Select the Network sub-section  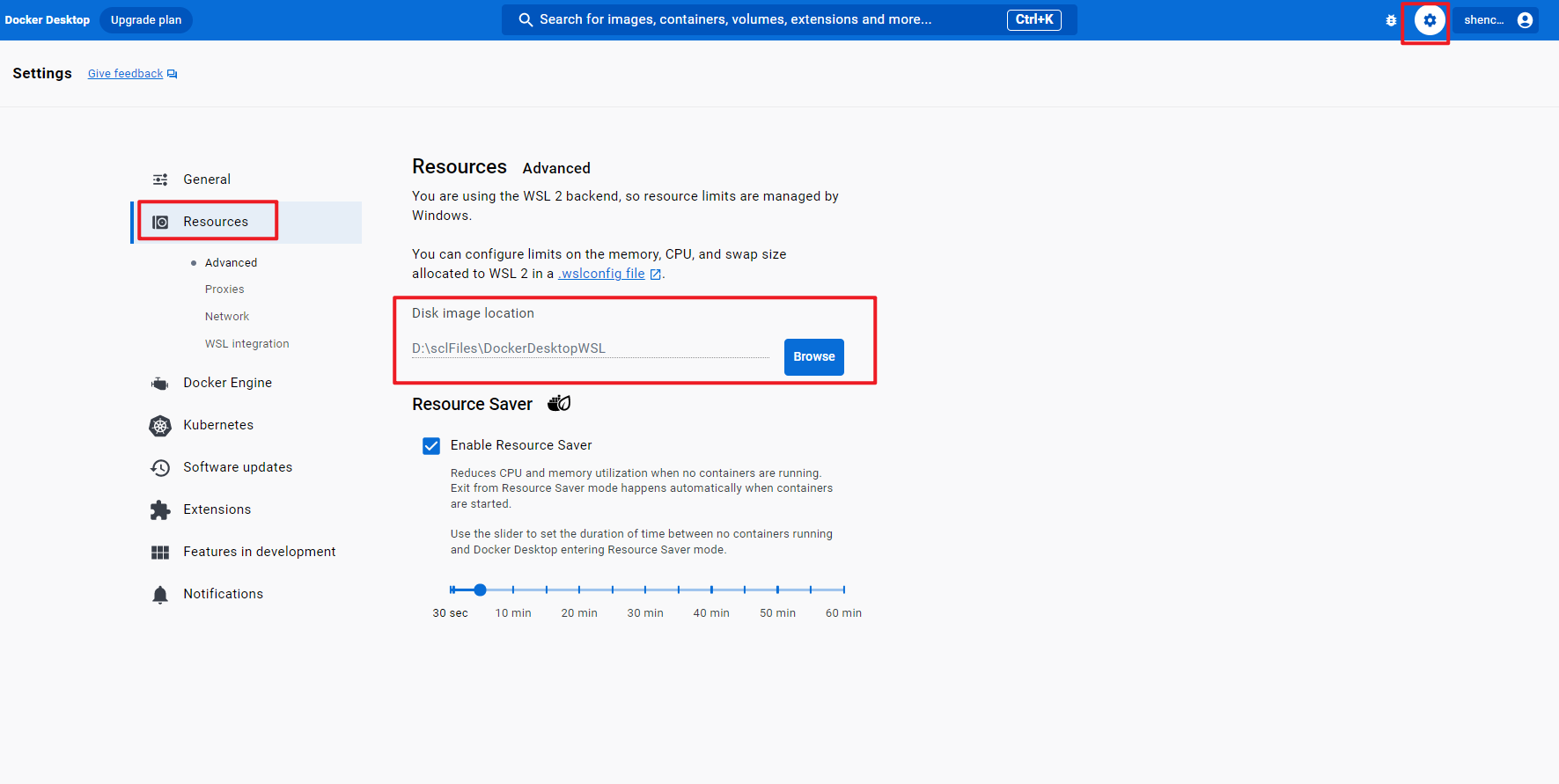tap(227, 317)
